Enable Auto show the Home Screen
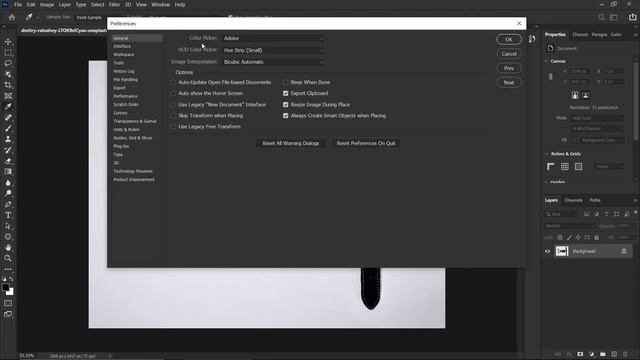The image size is (640, 360). (x=173, y=93)
